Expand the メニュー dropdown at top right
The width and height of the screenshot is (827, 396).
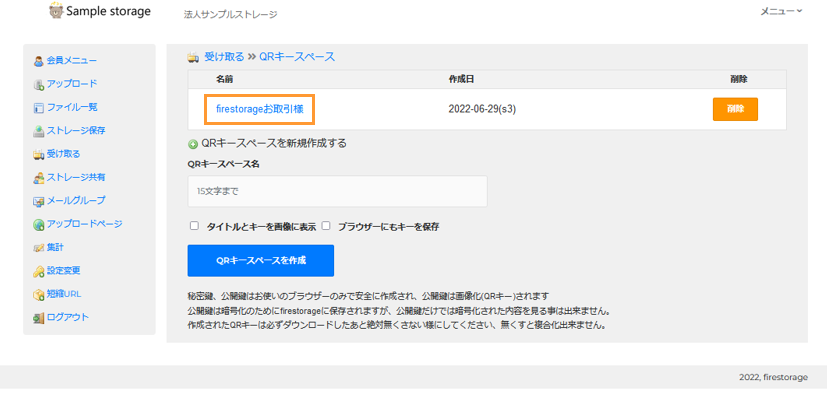click(x=781, y=11)
